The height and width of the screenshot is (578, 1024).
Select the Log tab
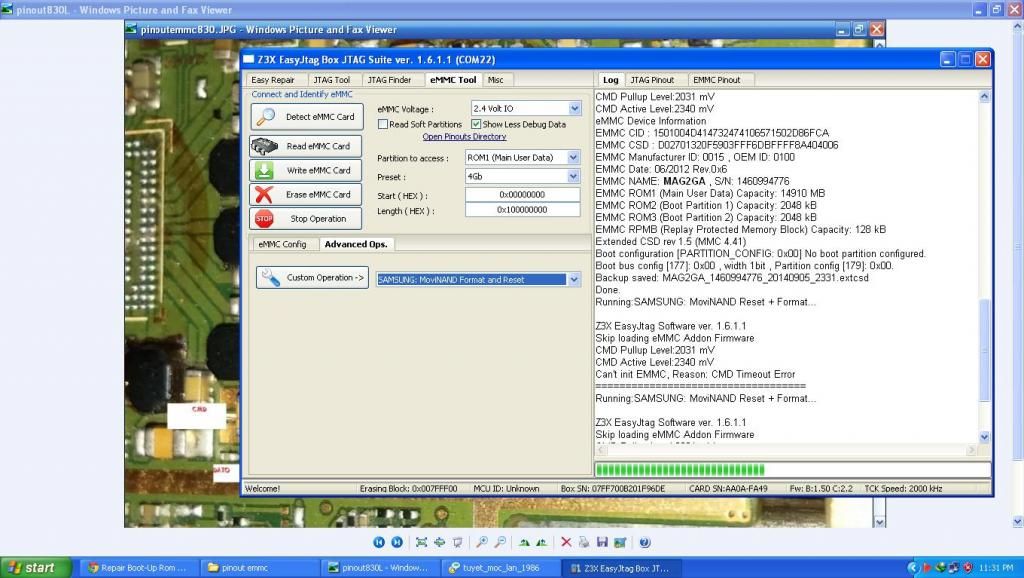[x=611, y=80]
